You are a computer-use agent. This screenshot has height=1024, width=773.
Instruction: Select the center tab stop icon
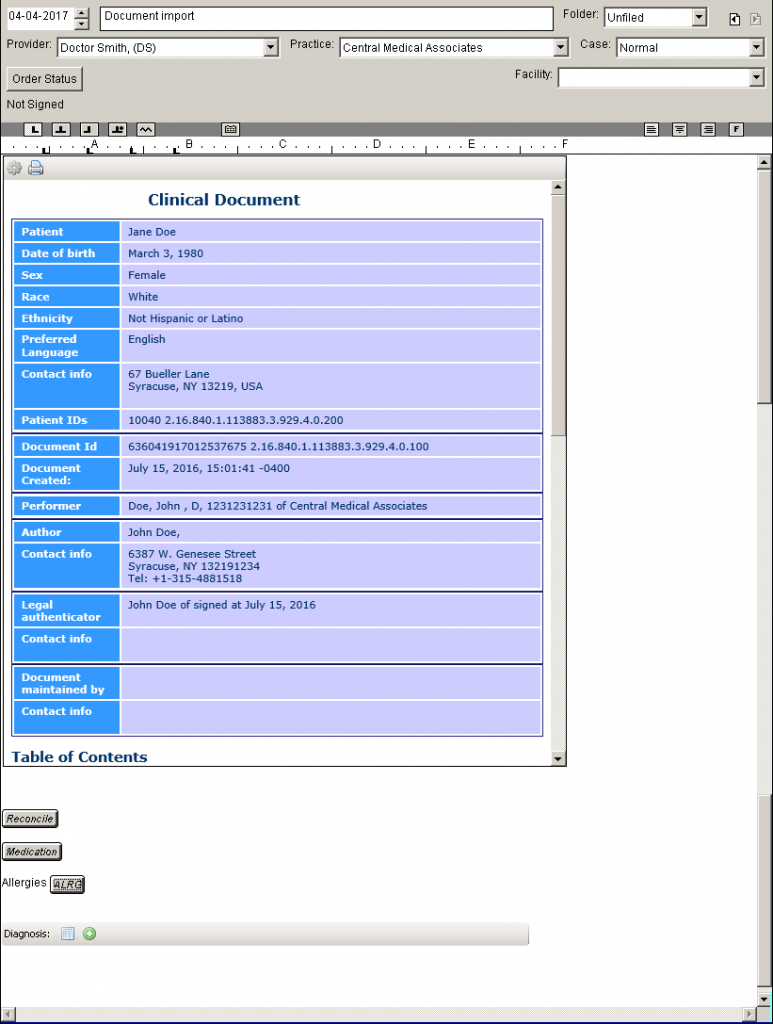pos(61,129)
